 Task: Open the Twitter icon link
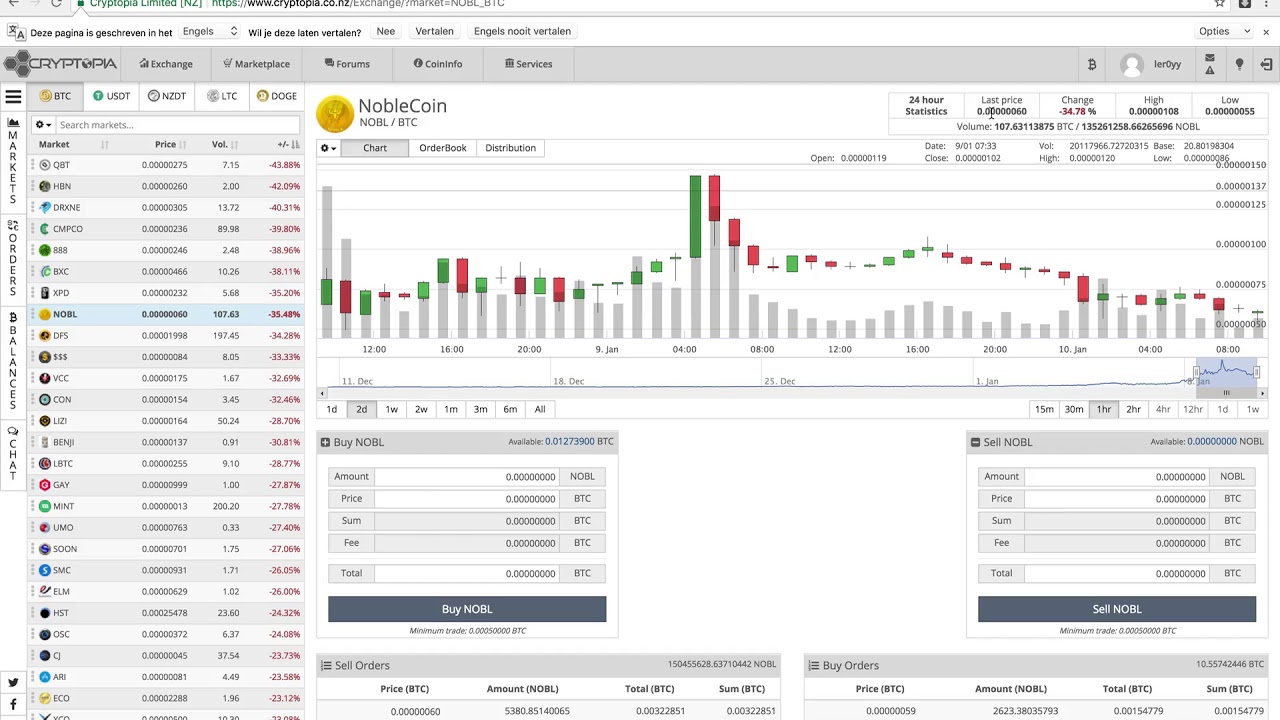(x=13, y=683)
